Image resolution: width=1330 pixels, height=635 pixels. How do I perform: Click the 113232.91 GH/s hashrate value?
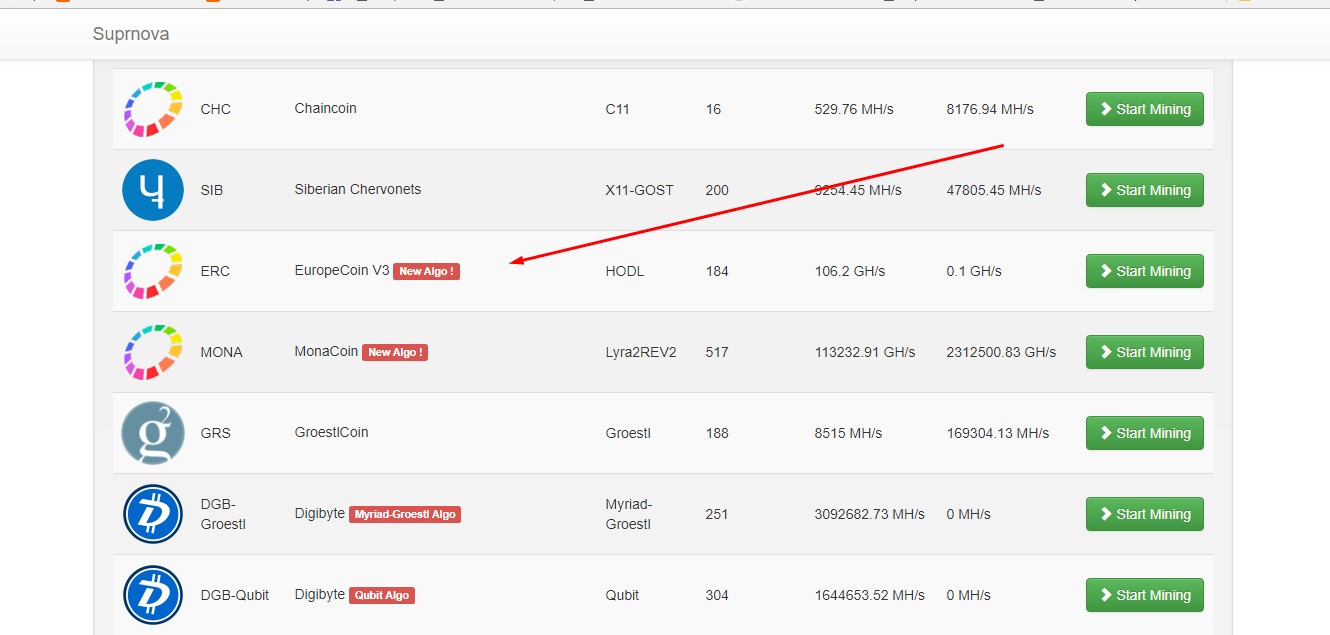(x=865, y=352)
